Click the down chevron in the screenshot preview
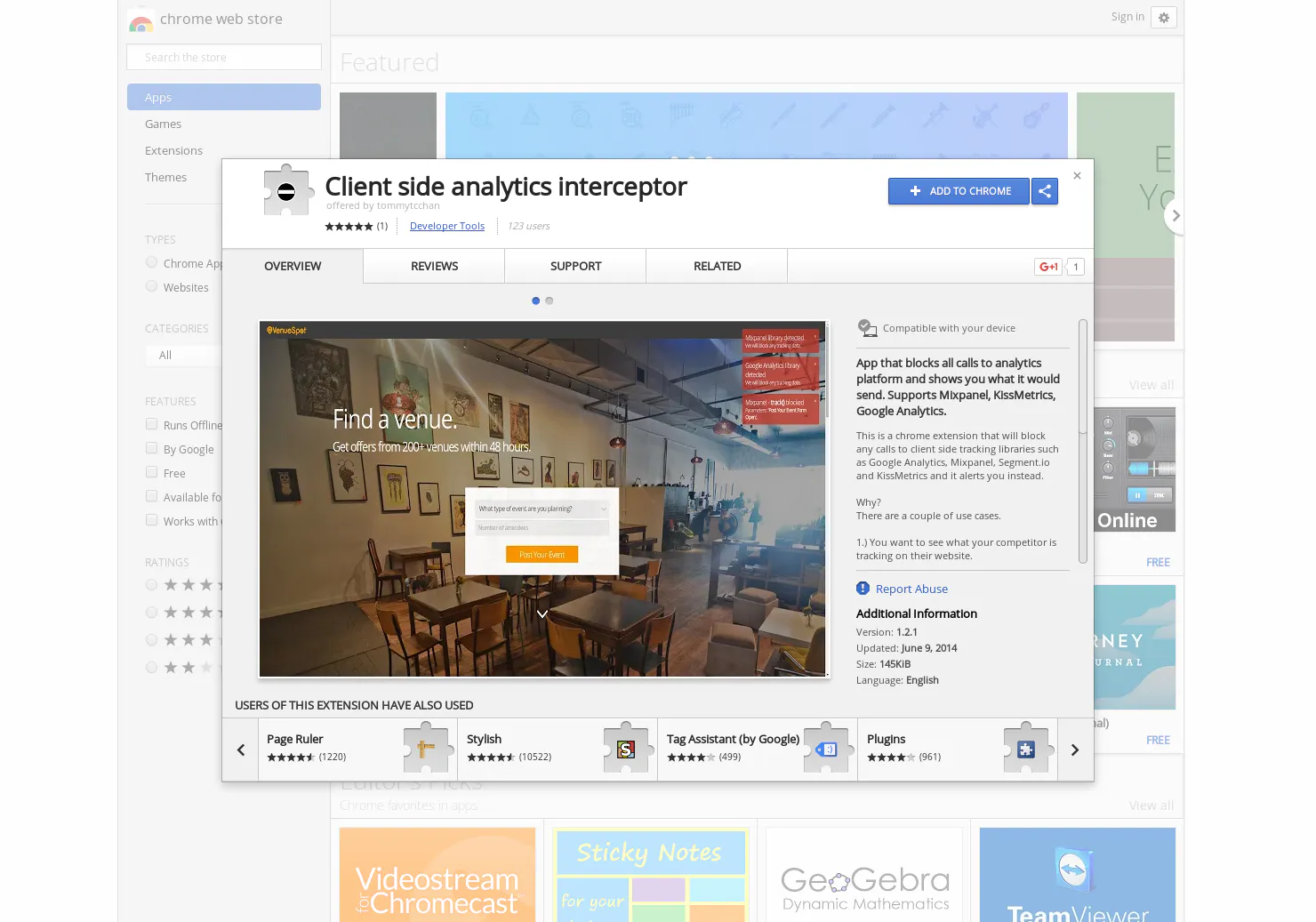Image resolution: width=1316 pixels, height=922 pixels. pyautogui.click(x=542, y=613)
